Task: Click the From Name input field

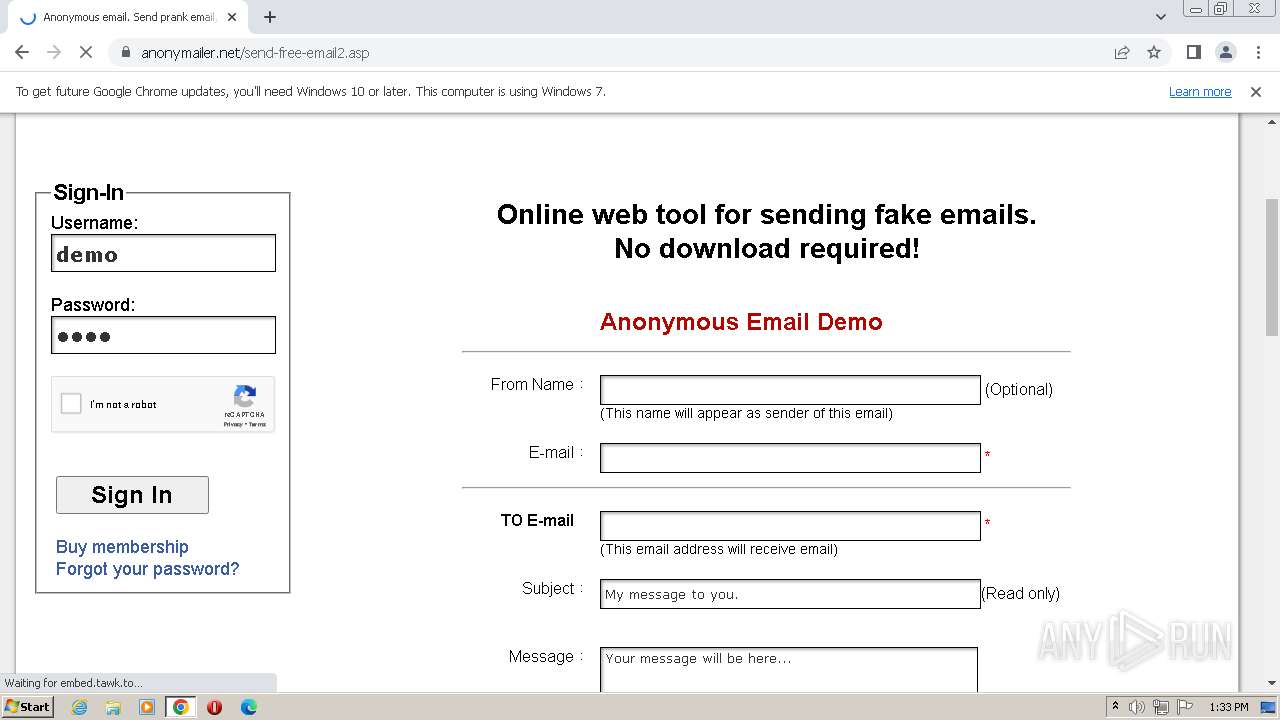Action: [790, 390]
